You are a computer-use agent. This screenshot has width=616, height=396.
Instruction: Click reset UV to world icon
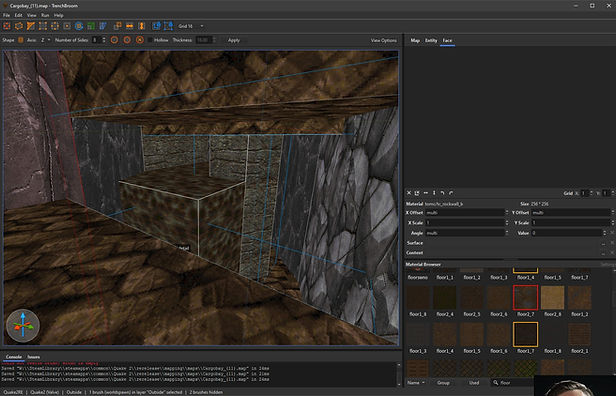[x=417, y=193]
